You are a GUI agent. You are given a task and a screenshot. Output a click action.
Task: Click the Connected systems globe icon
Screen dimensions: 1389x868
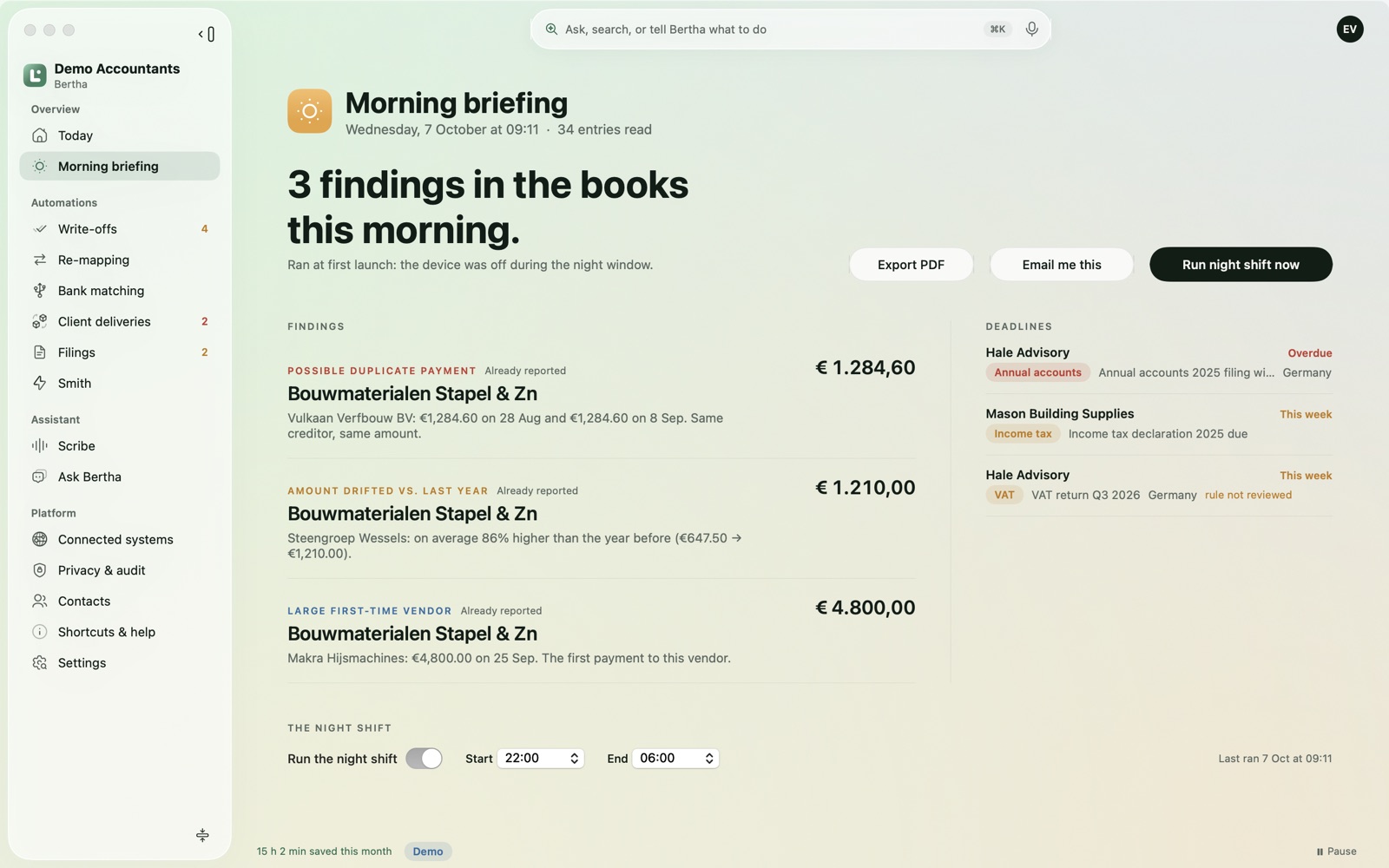click(x=40, y=539)
